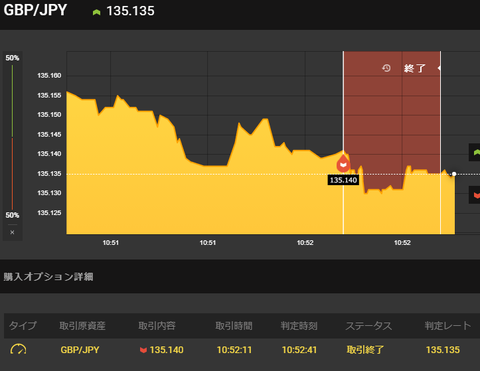The image size is (480, 371).
Task: Click the red entry marker on the chart
Action: (343, 164)
